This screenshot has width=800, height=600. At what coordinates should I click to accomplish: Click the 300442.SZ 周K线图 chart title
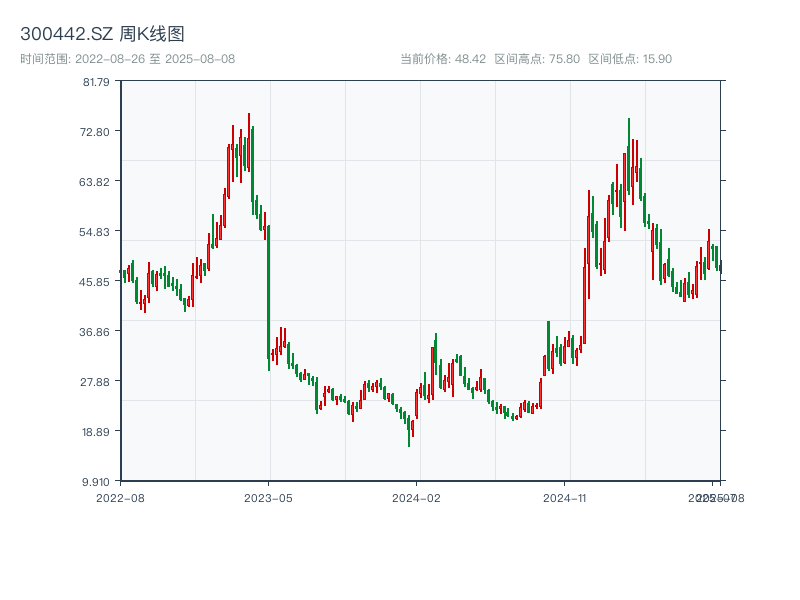102,35
